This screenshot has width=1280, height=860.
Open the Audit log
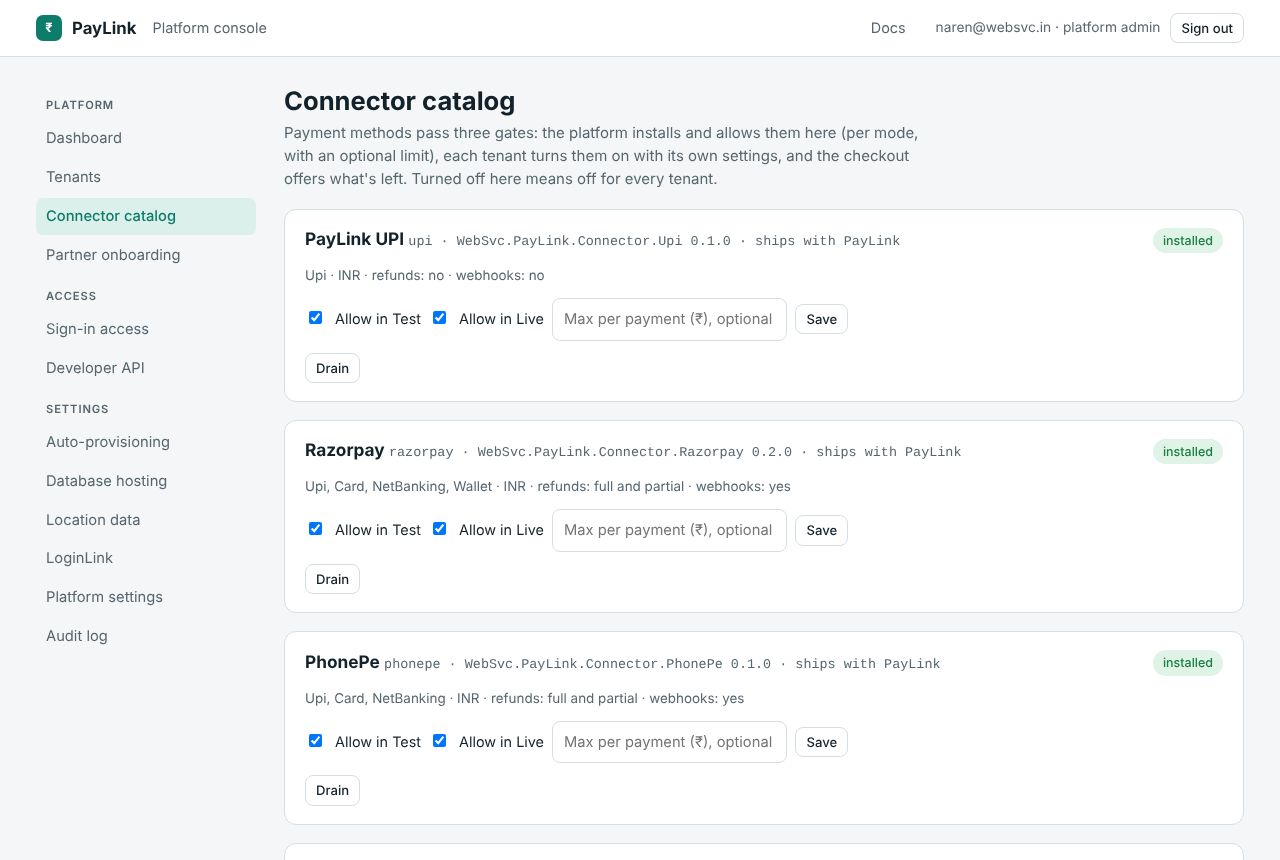click(146, 636)
